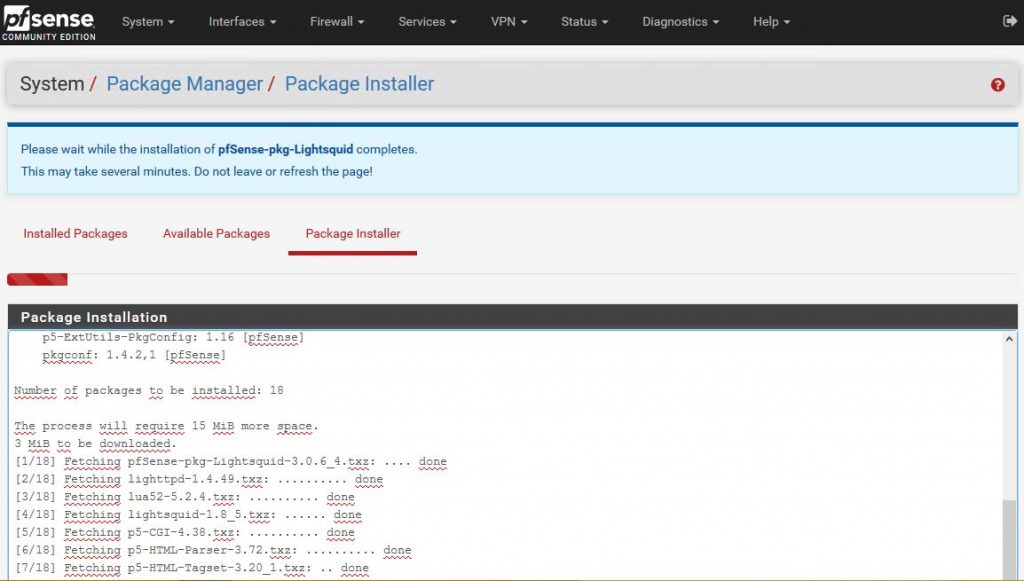Click the logout icon top right

pyautogui.click(x=1009, y=20)
